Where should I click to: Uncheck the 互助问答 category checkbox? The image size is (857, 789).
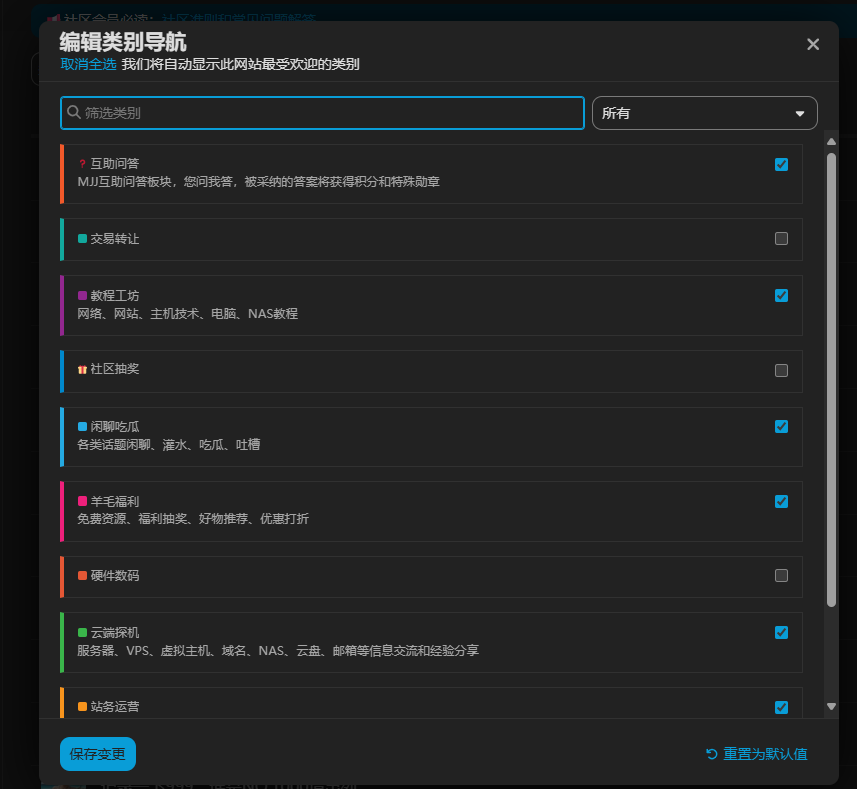pyautogui.click(x=781, y=164)
